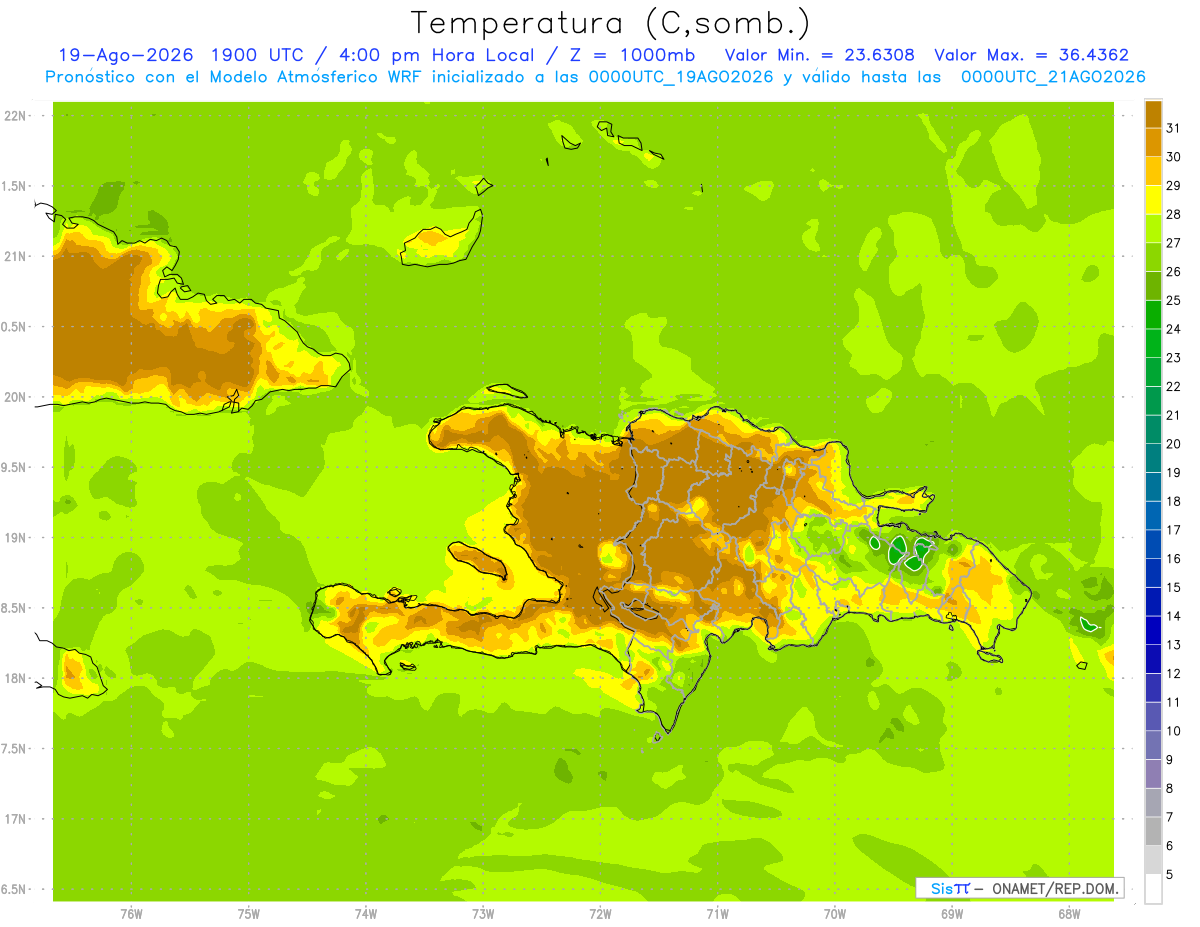Click the 1900 UTC time label
The width and height of the screenshot is (1200, 927).
[x=257, y=55]
